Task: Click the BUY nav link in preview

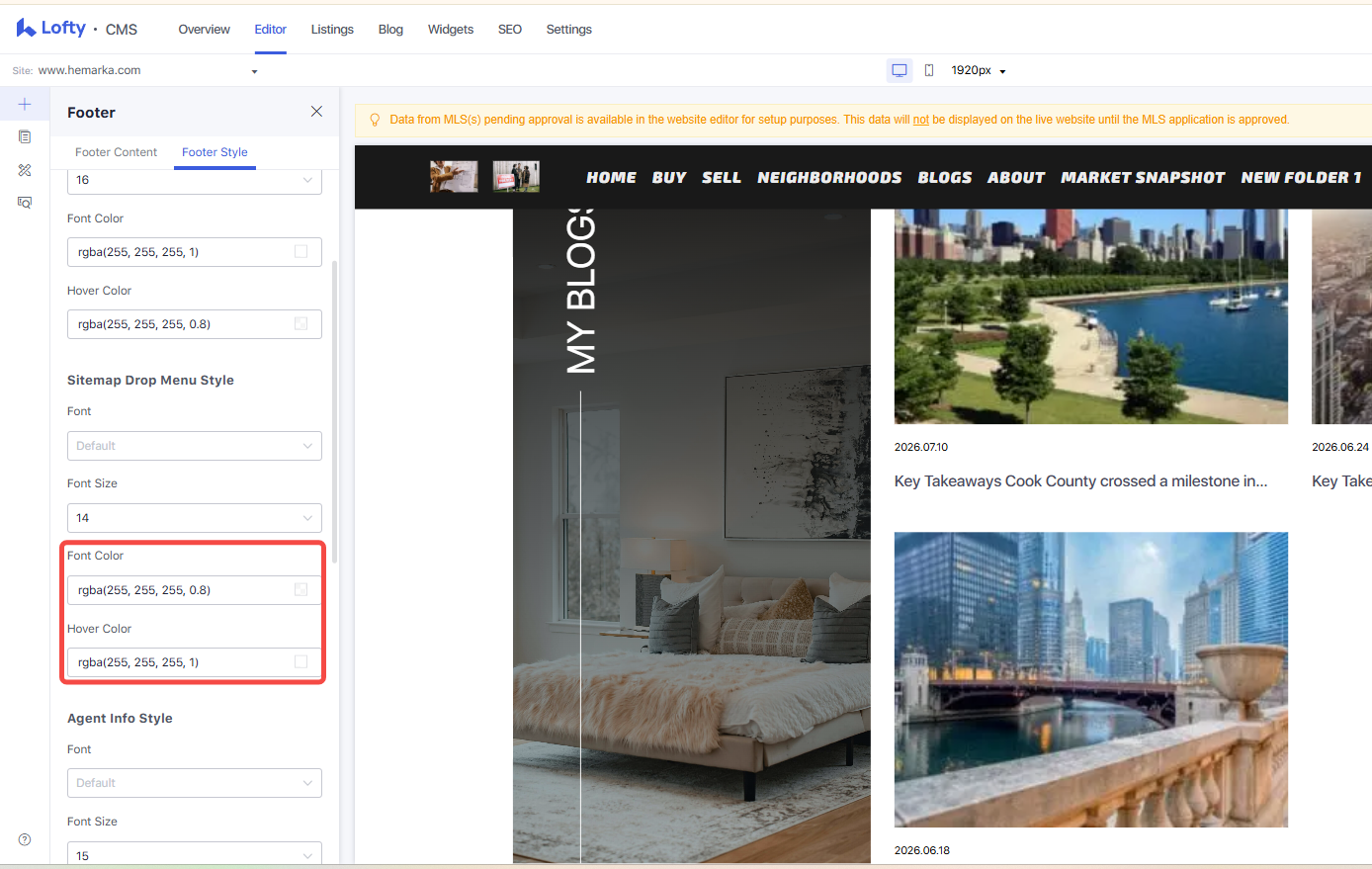Action: (x=669, y=178)
